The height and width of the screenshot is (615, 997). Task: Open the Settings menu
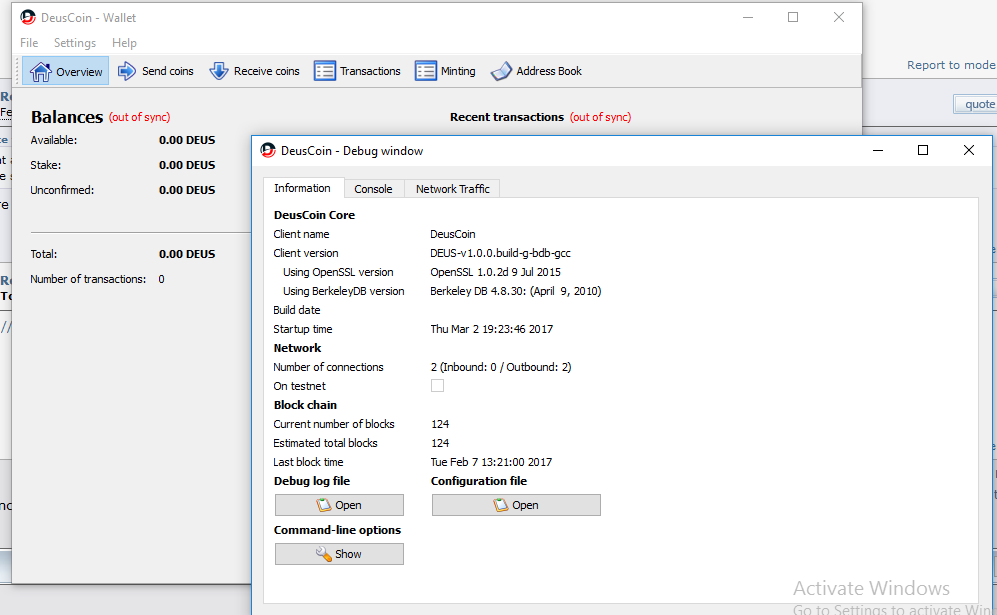75,43
